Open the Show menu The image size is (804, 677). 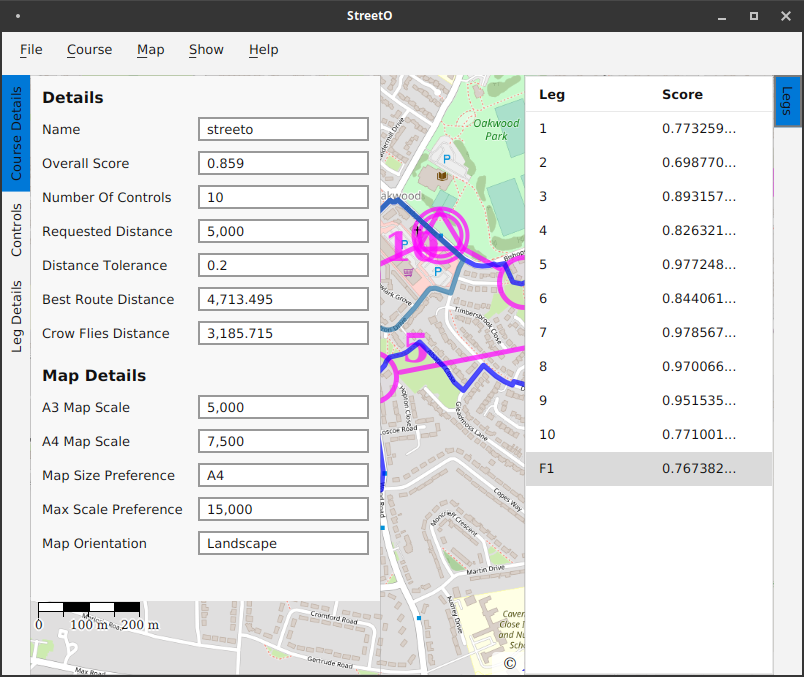click(x=206, y=50)
